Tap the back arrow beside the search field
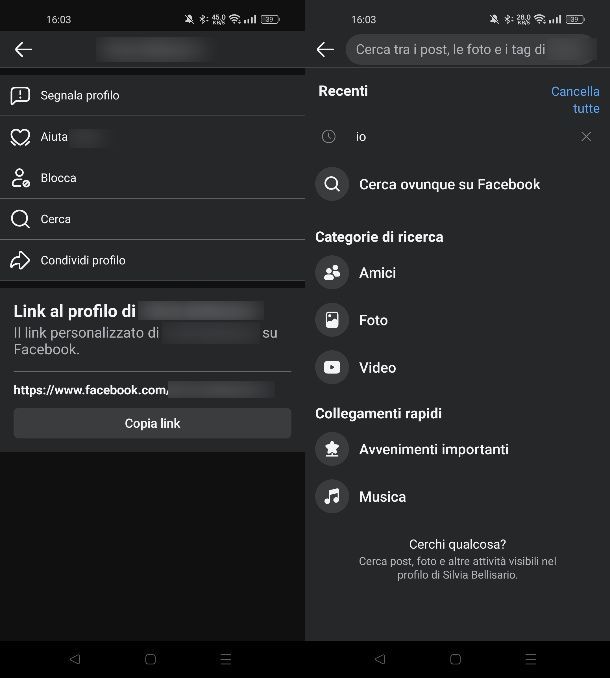The image size is (610, 678). pos(324,49)
